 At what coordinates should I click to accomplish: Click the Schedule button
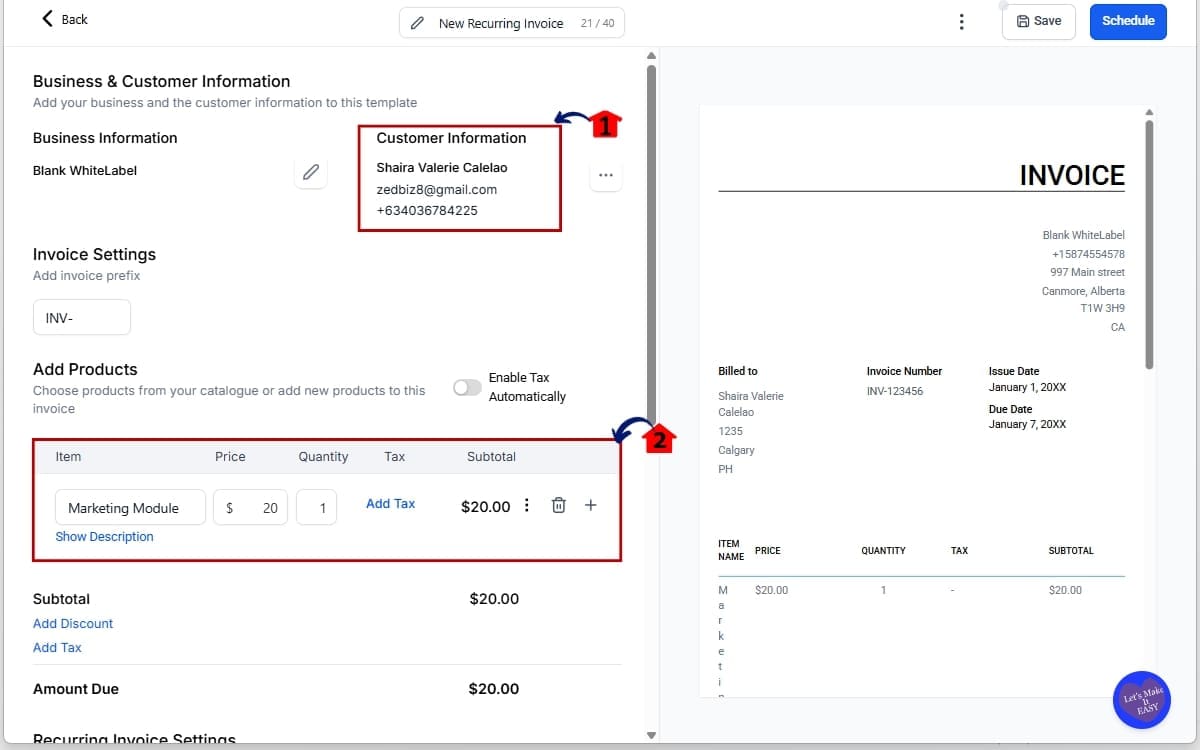coord(1128,20)
